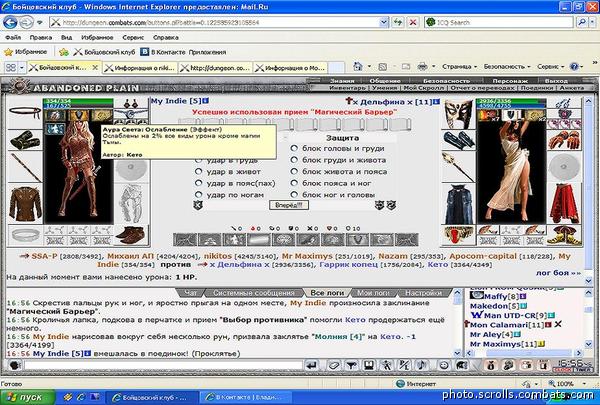Image resolution: width=600 pixels, height=405 pixels.
Task: Click 'Бойцовский клуб' link in favorites bar
Action: [x=104, y=52]
